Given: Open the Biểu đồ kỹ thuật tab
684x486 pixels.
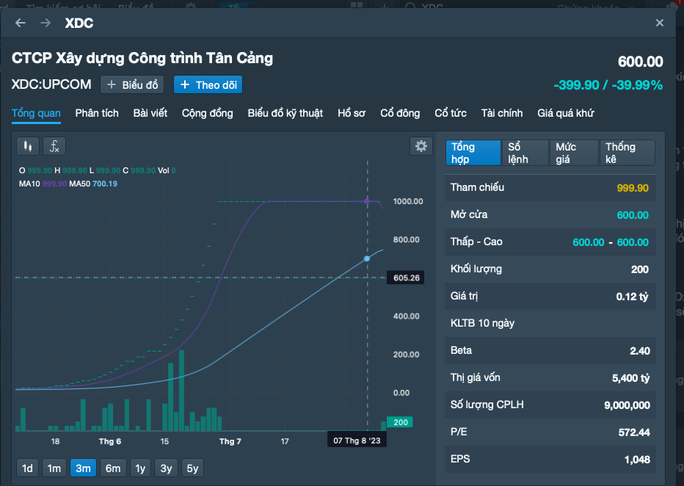Looking at the screenshot, I should pos(285,113).
